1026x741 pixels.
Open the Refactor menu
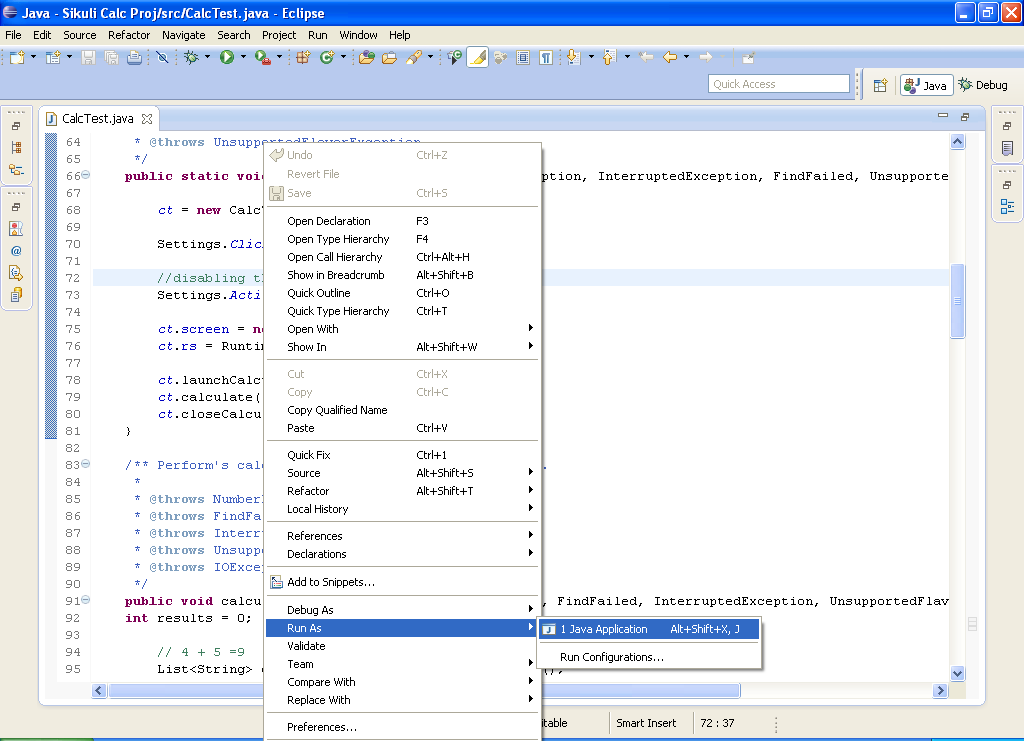tap(128, 35)
